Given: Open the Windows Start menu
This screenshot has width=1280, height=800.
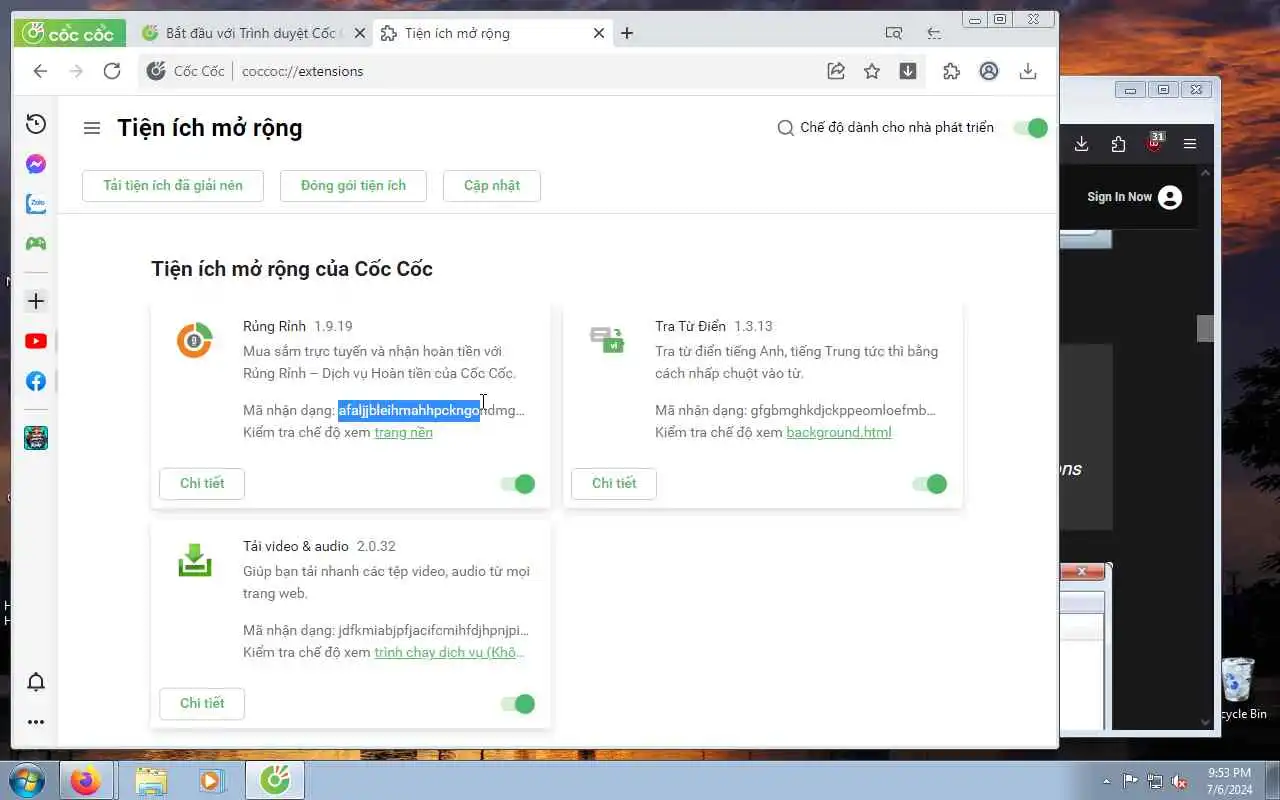Looking at the screenshot, I should point(27,780).
